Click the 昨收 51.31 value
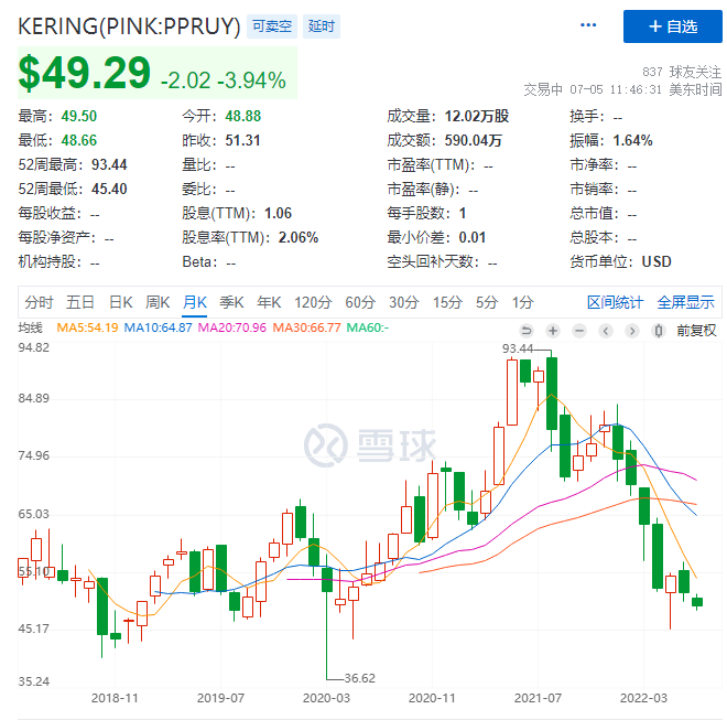The image size is (727, 720). pyautogui.click(x=242, y=140)
